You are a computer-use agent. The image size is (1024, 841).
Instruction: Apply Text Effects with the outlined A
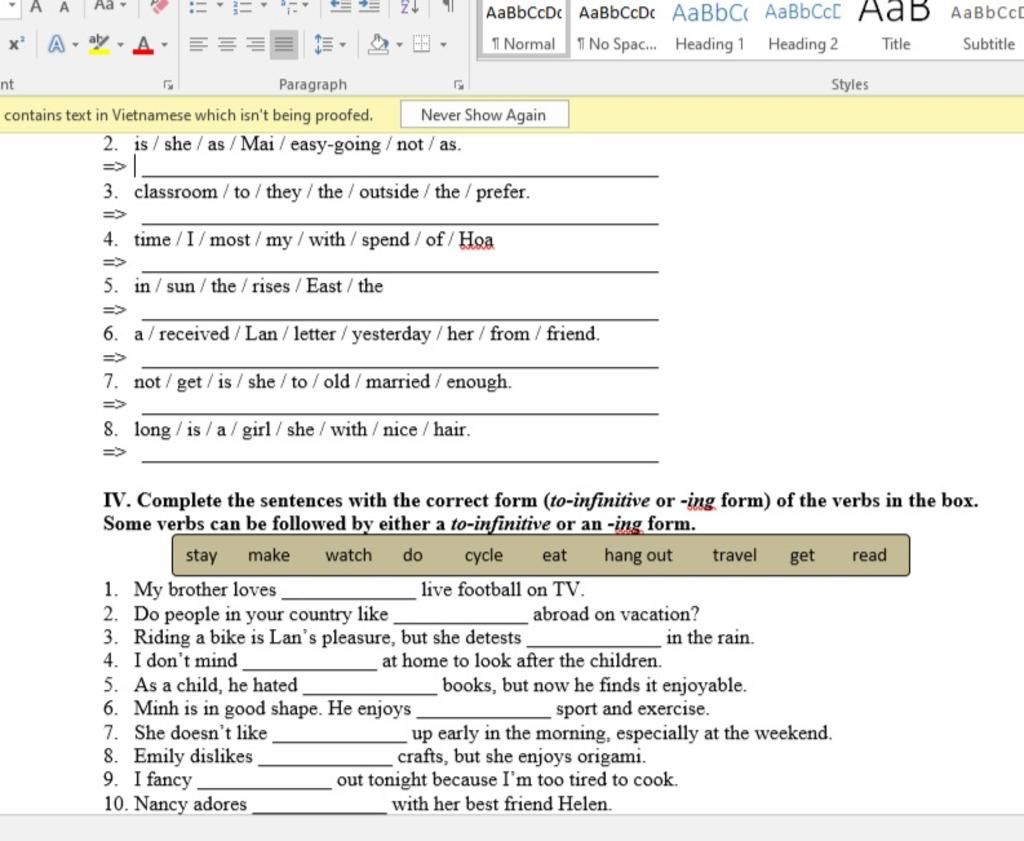coord(57,44)
